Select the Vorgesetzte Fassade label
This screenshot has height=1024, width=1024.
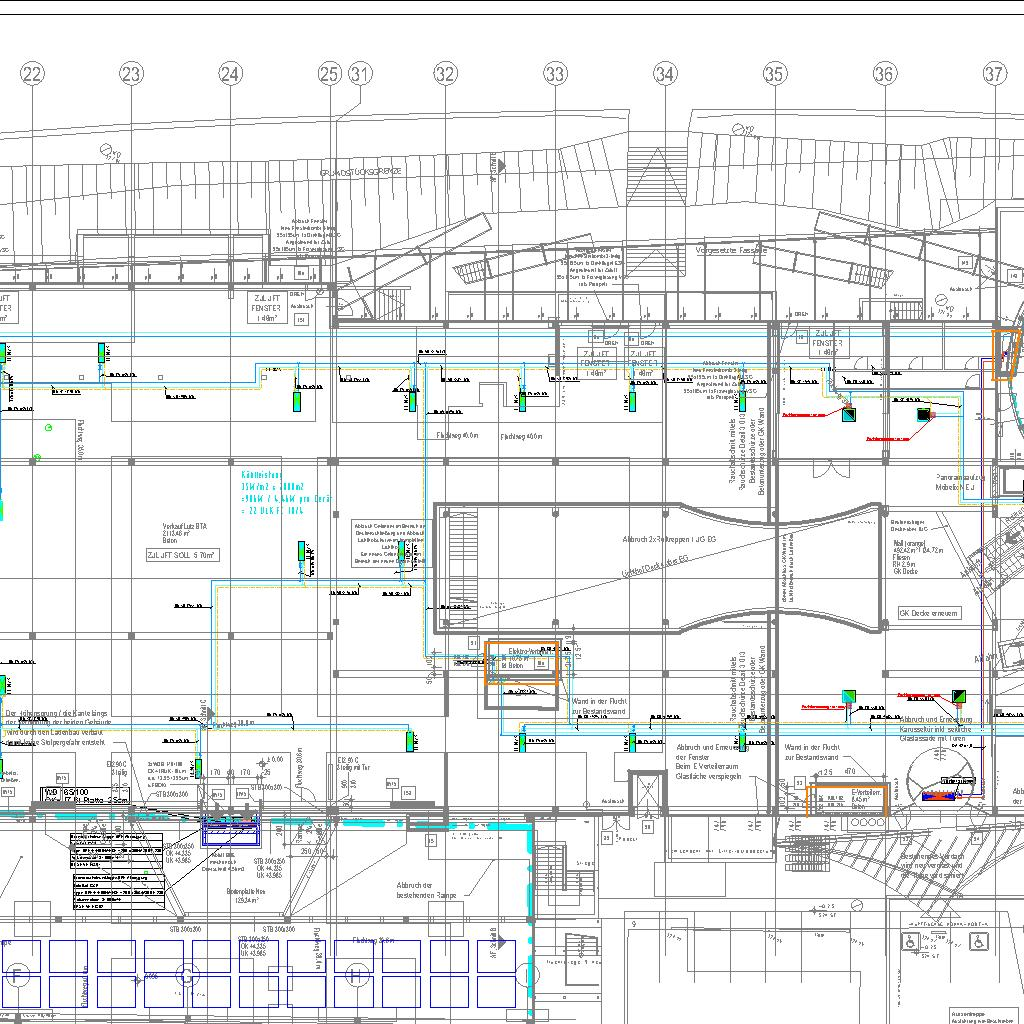coord(731,250)
